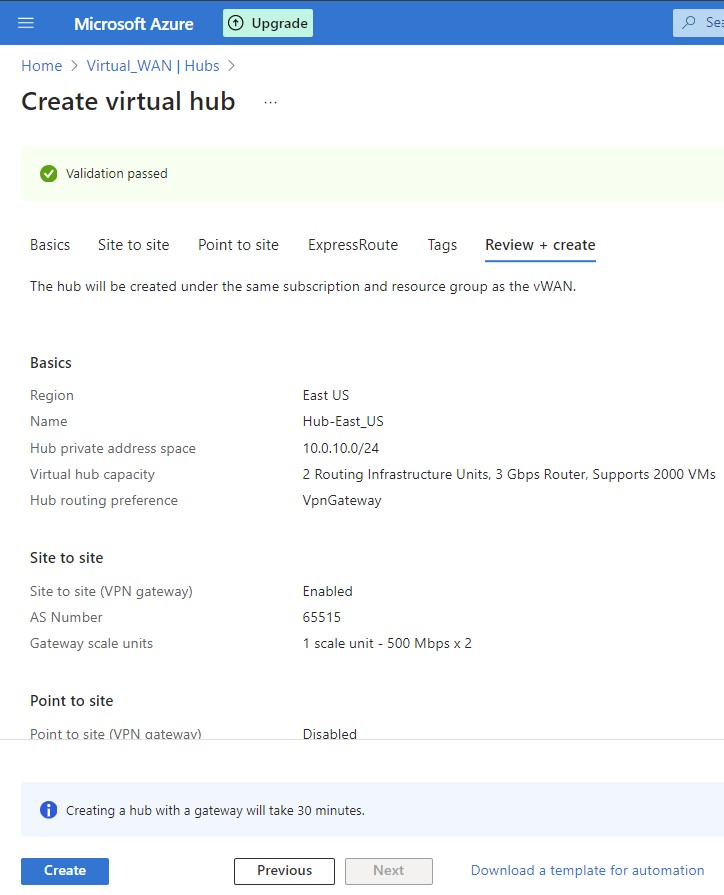This screenshot has width=724, height=895.
Task: Click the subscription and resource group note
Action: pos(303,287)
